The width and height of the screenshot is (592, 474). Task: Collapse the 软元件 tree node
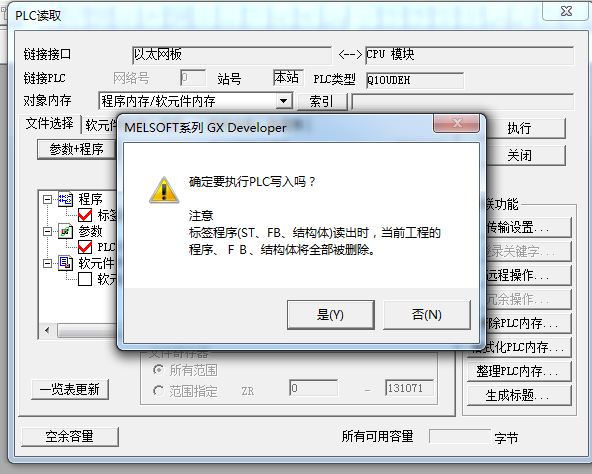pyautogui.click(x=48, y=263)
